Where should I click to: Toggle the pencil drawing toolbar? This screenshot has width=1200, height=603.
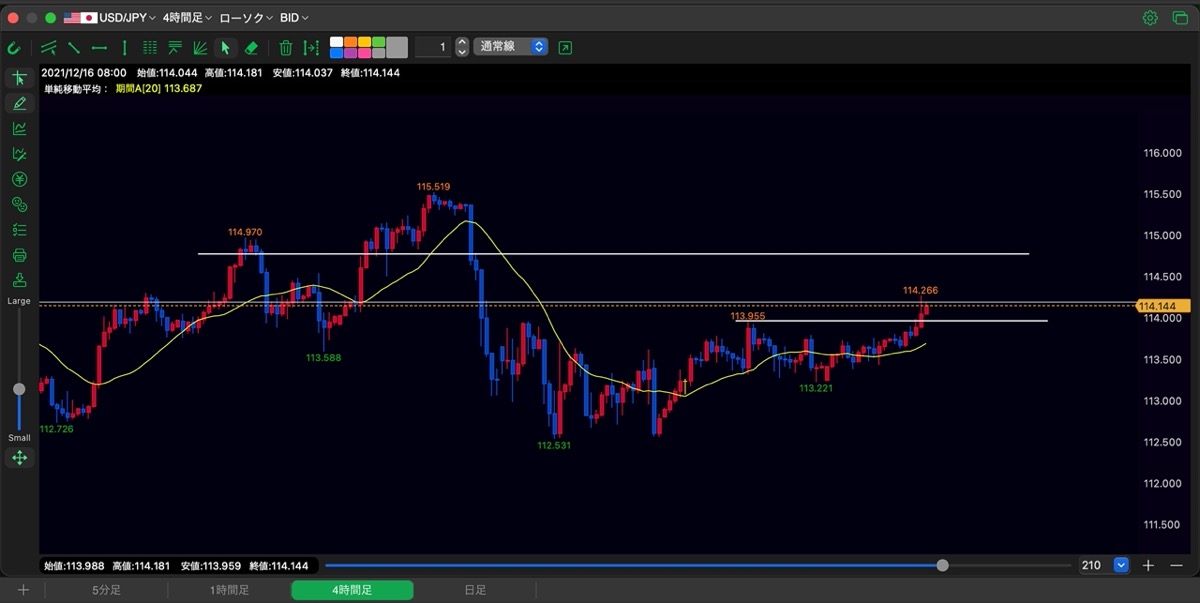pos(19,103)
